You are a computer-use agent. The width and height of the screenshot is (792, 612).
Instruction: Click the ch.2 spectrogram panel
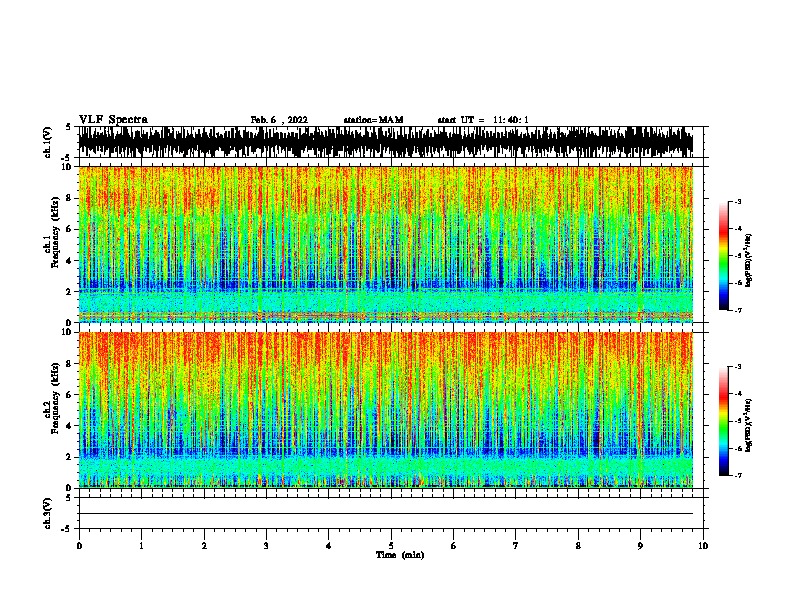point(386,410)
